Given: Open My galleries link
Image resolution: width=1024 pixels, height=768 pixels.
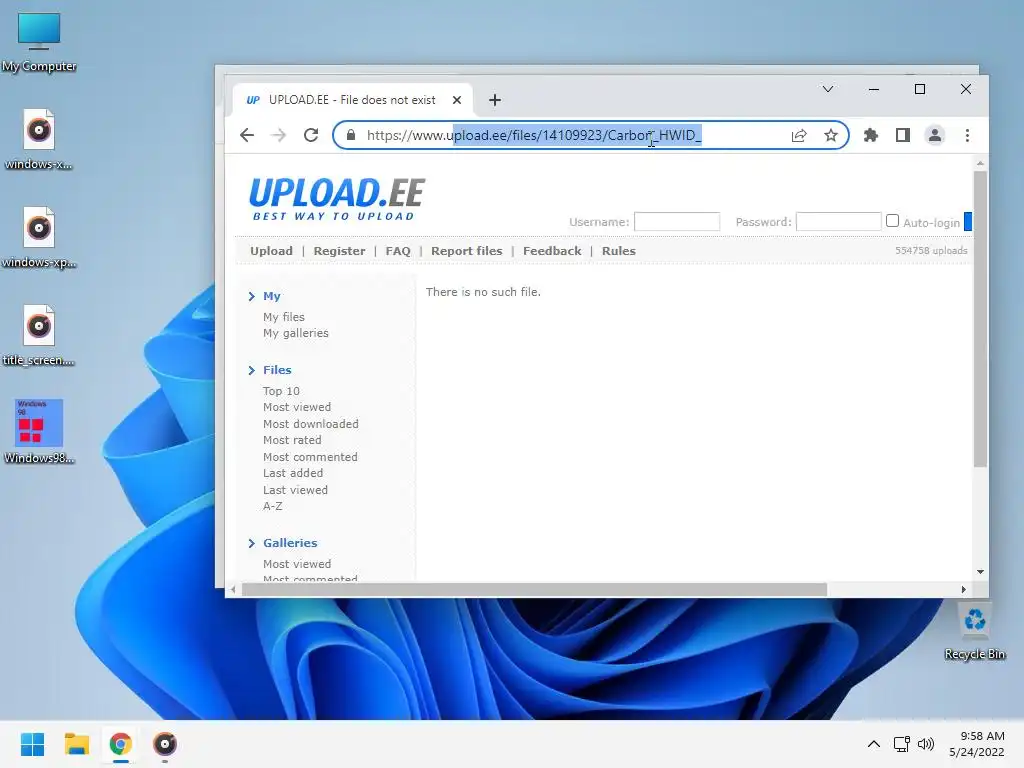Looking at the screenshot, I should pyautogui.click(x=296, y=333).
